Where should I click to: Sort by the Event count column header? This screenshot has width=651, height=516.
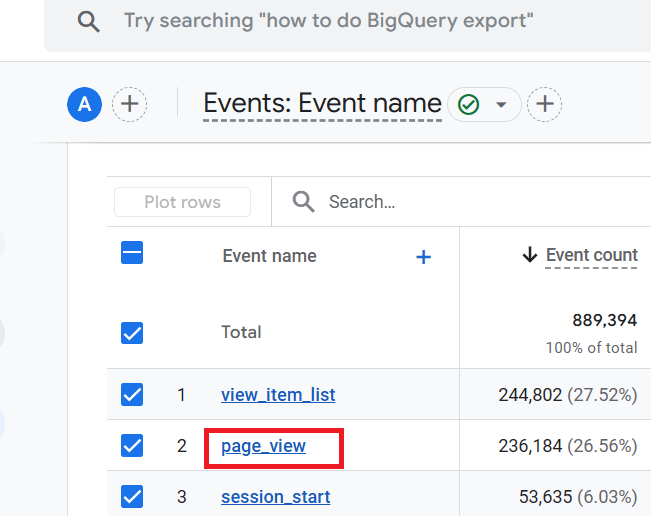[591, 256]
